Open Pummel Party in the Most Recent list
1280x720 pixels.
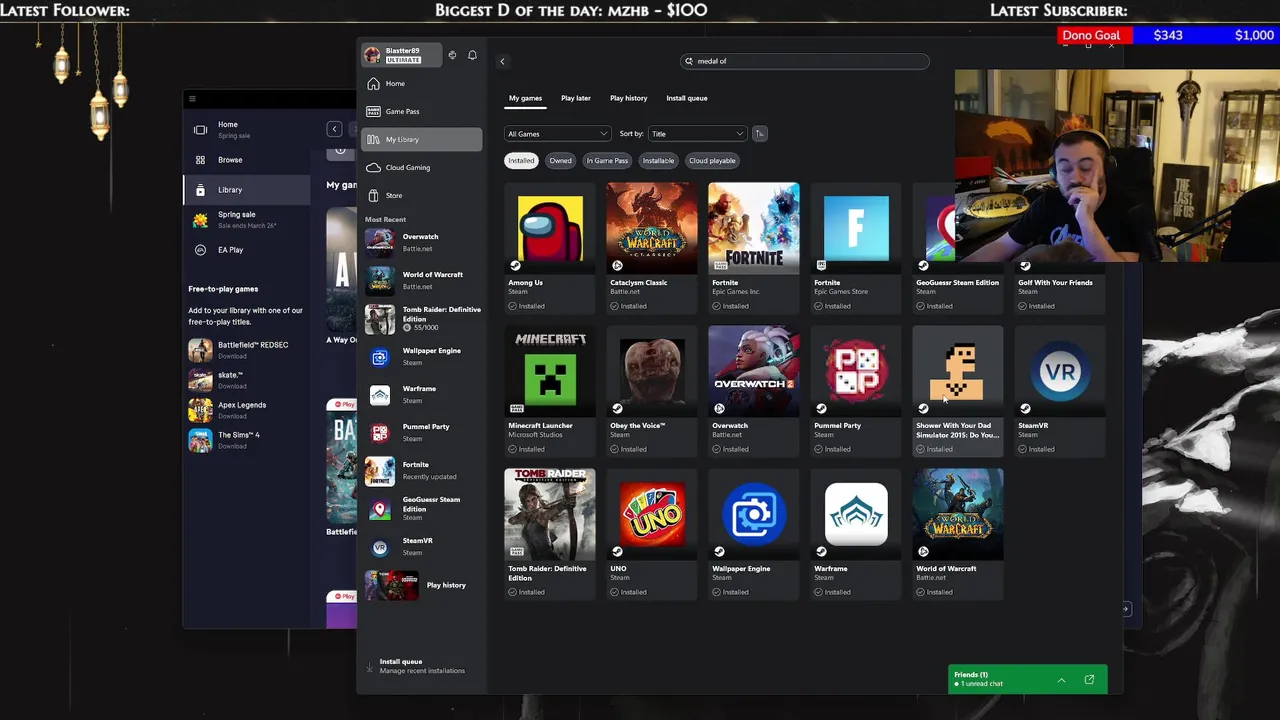[422, 431]
